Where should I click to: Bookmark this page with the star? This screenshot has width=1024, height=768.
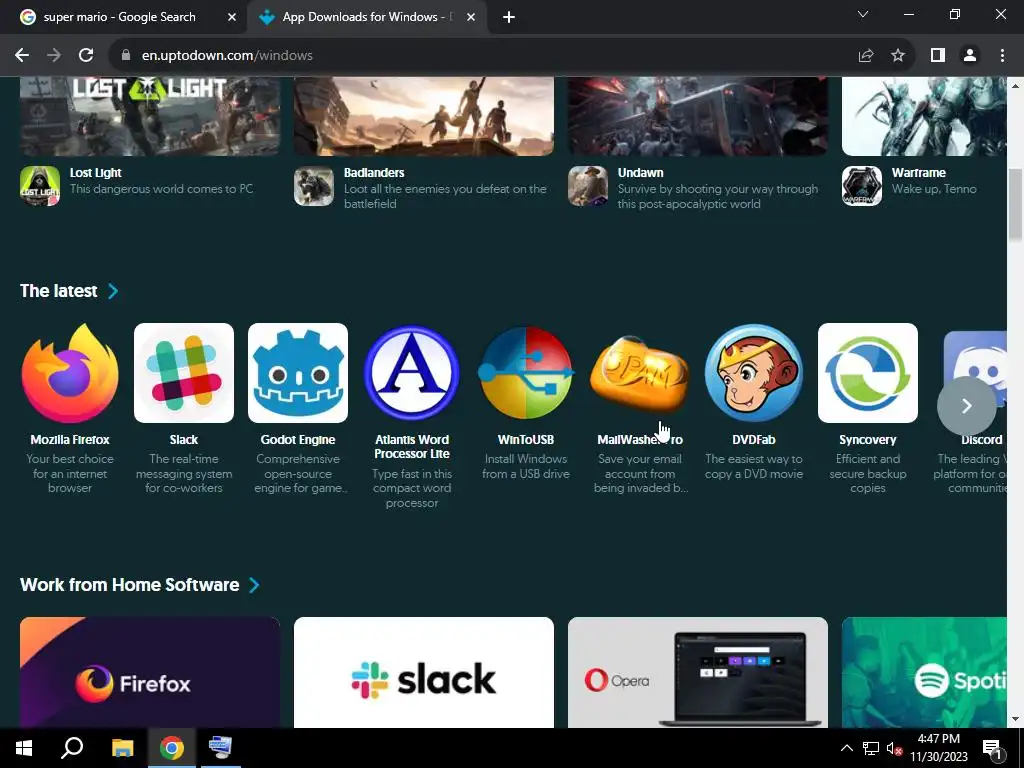(898, 56)
